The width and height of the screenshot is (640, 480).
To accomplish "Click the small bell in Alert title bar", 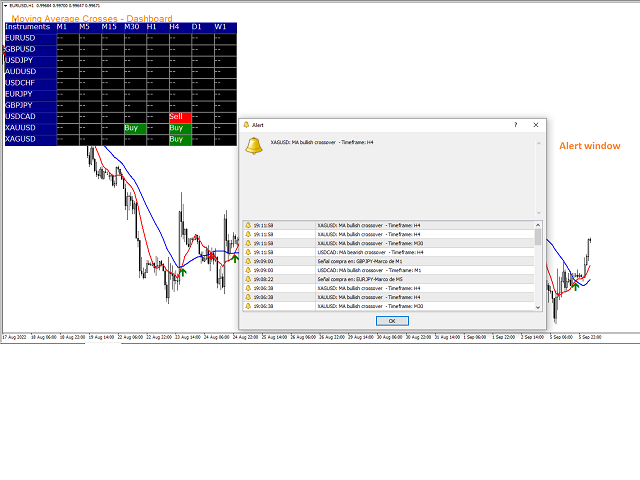I will [246, 125].
